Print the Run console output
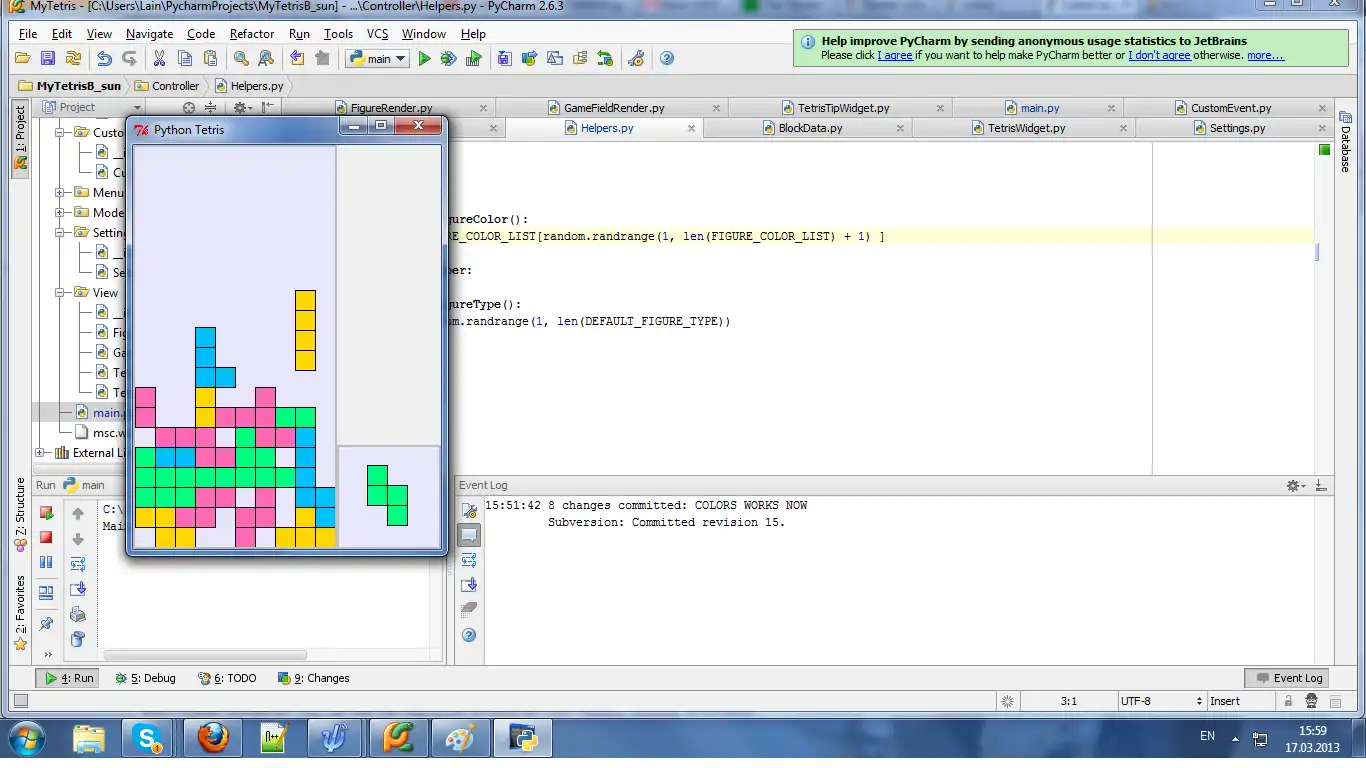Image resolution: width=1366 pixels, height=768 pixels. pos(78,614)
